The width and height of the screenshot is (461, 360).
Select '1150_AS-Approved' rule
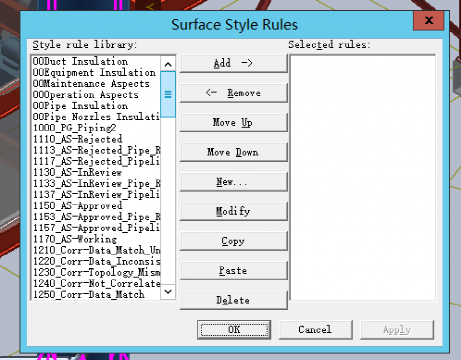tap(95, 206)
